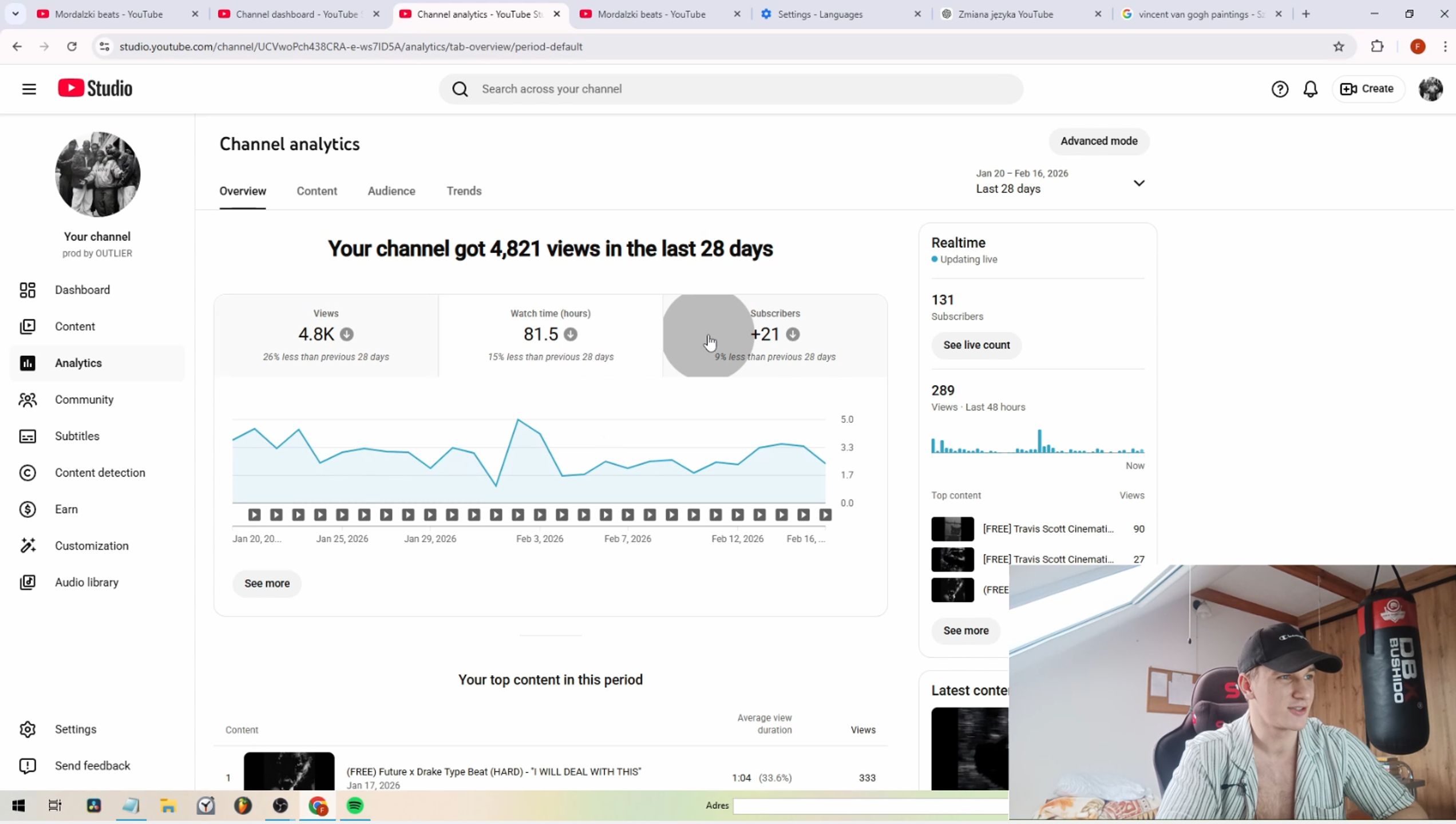
Task: Focus the Search across your channel field
Action: [731, 89]
